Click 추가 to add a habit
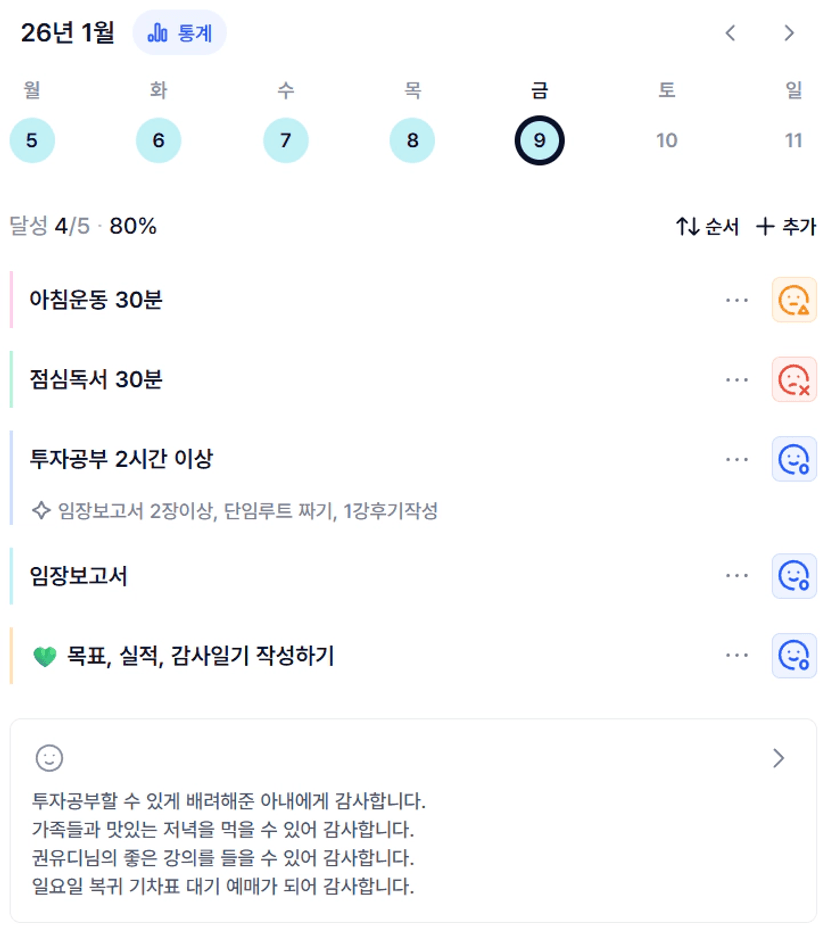The image size is (827, 931). coord(786,227)
